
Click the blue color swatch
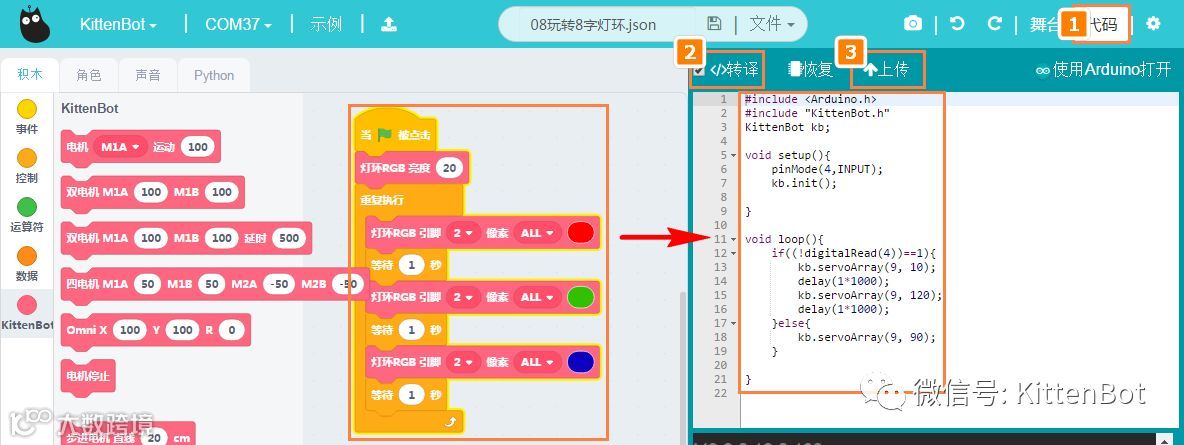pyautogui.click(x=580, y=362)
